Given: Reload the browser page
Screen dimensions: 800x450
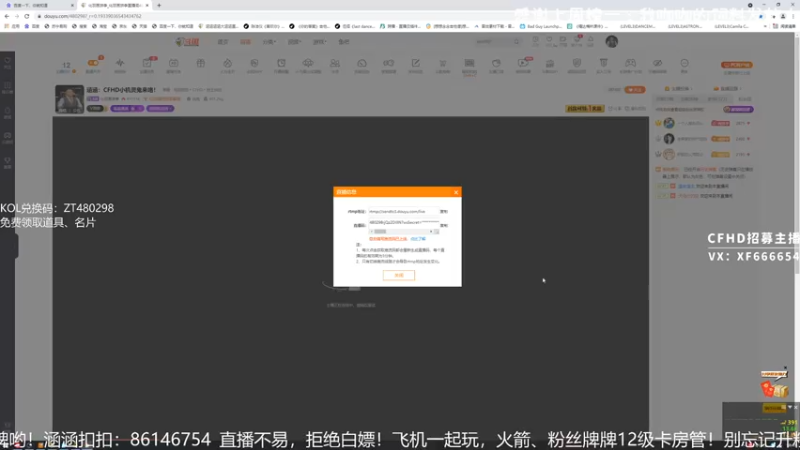Looking at the screenshot, I should click(x=27, y=16).
